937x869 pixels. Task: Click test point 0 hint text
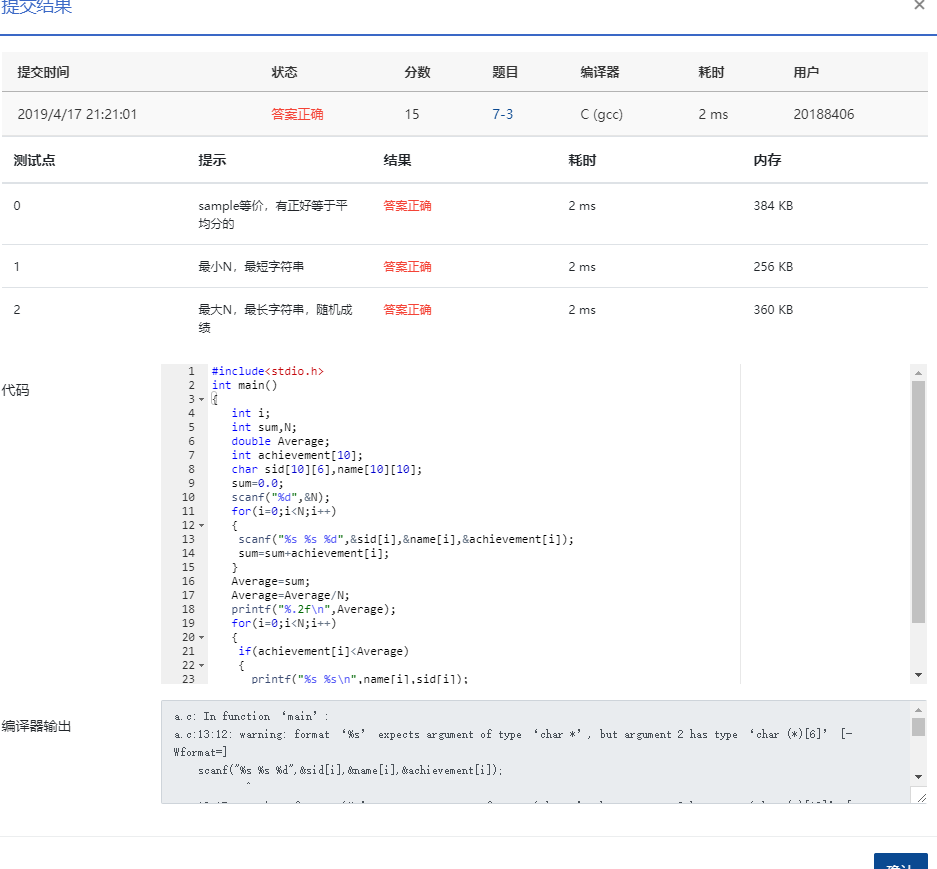(x=273, y=215)
